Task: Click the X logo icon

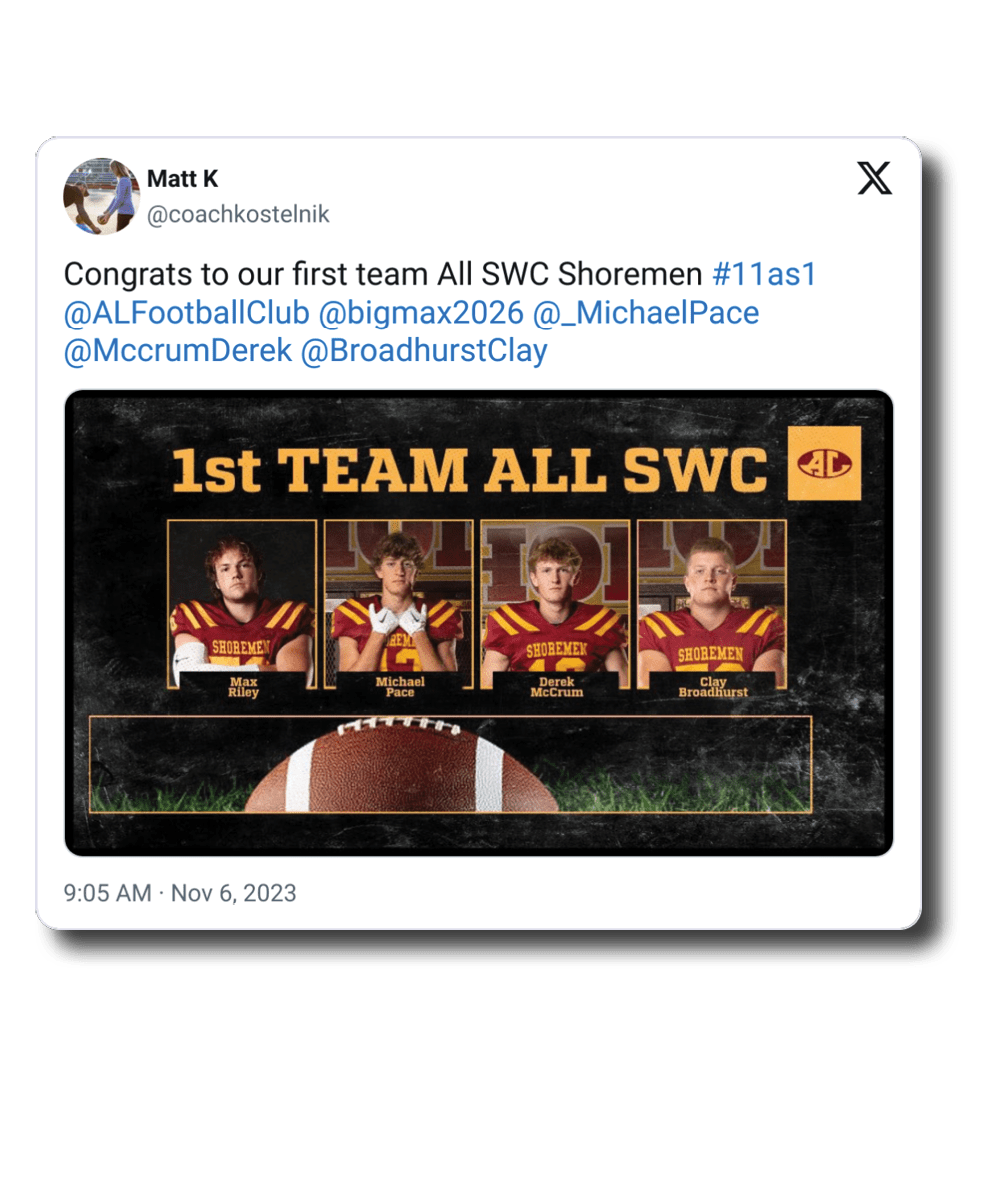Action: point(874,179)
